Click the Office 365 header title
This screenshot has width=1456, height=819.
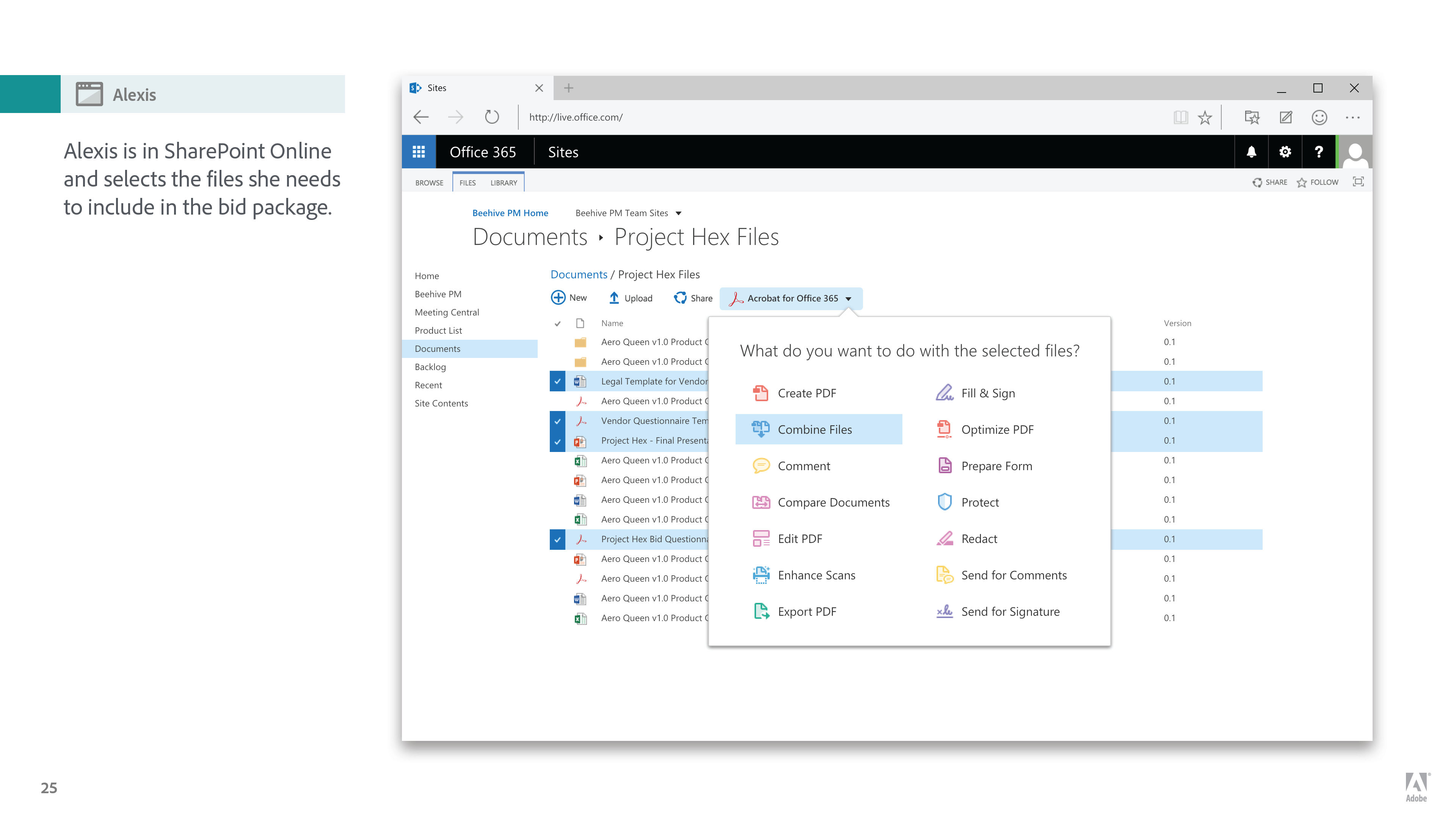point(483,152)
